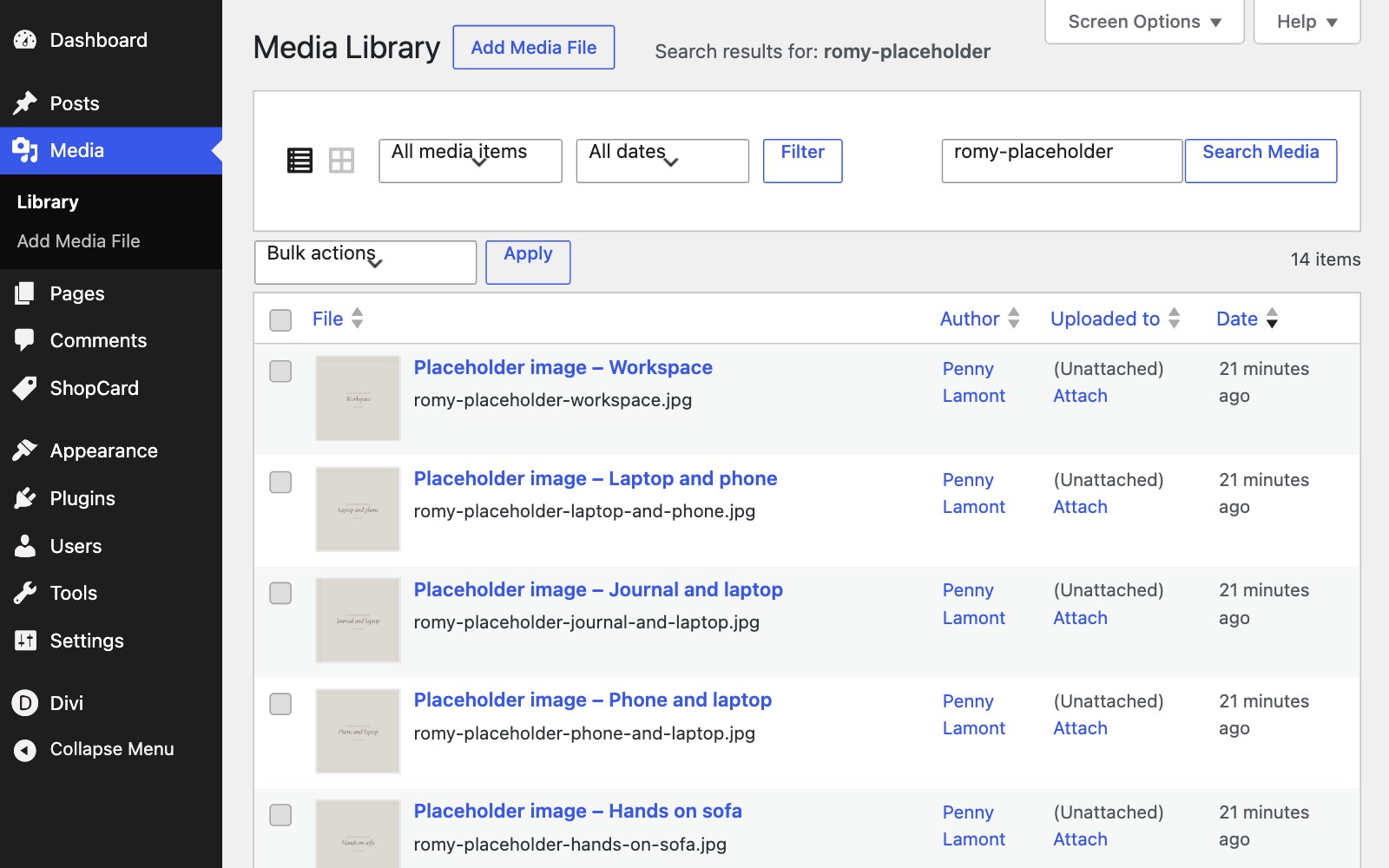1389x868 pixels.
Task: Sort by Author column arrows
Action: [x=1013, y=319]
